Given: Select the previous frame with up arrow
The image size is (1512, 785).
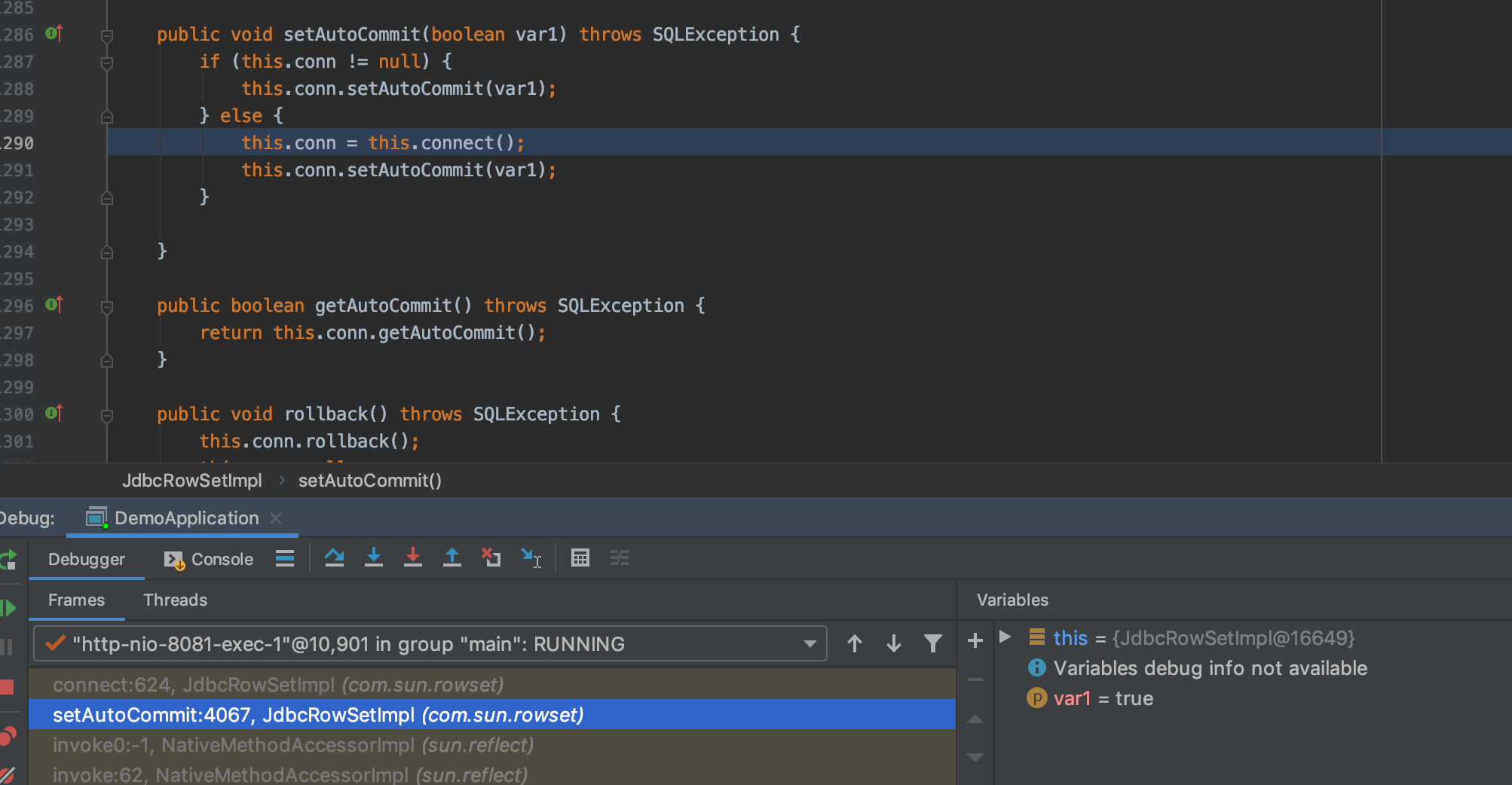Looking at the screenshot, I should click(x=855, y=644).
